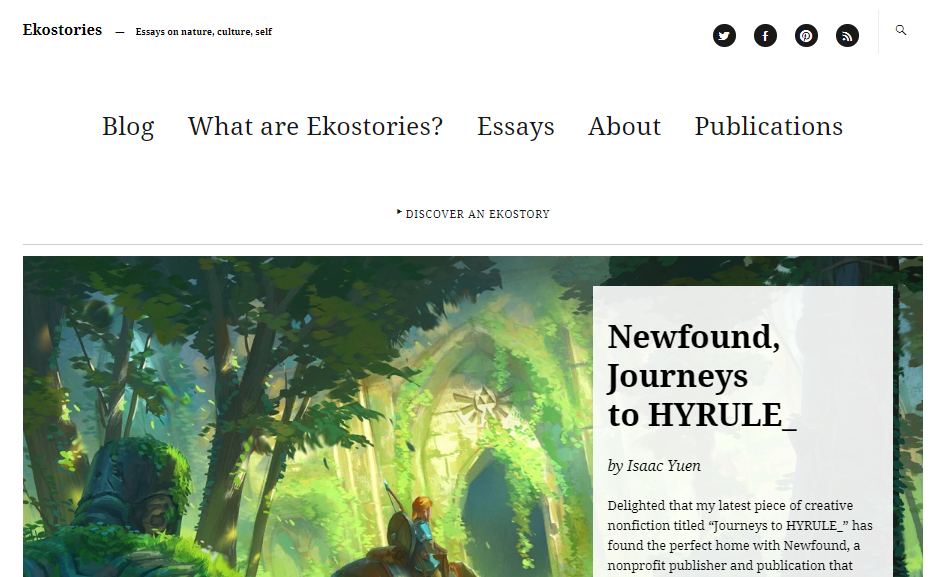Open the RSS feed icon
Image resolution: width=938 pixels, height=577 pixels.
(847, 35)
